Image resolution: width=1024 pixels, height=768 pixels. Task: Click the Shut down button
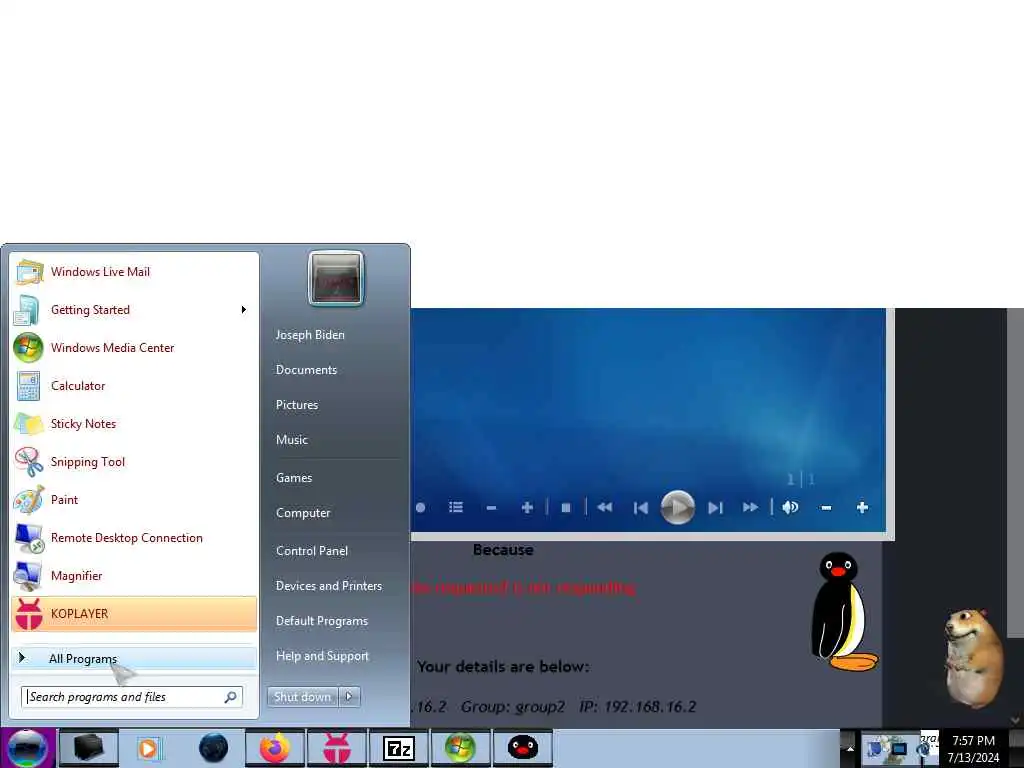[302, 697]
